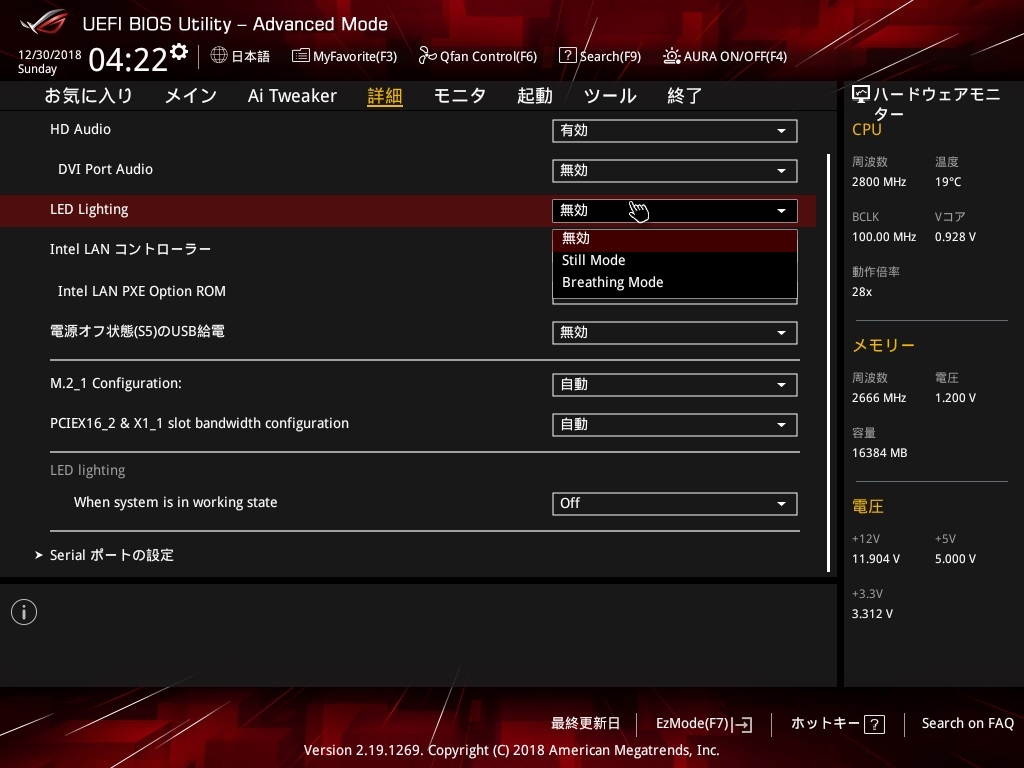1024x768 pixels.
Task: Click the settings list vertical scrollbar
Action: click(828, 363)
